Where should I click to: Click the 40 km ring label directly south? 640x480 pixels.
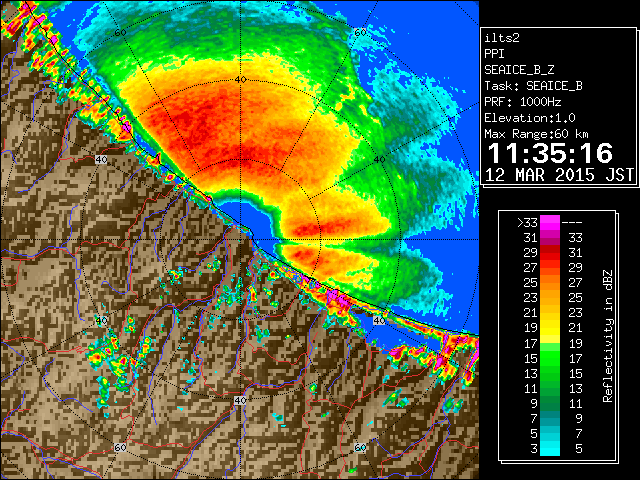click(x=240, y=400)
